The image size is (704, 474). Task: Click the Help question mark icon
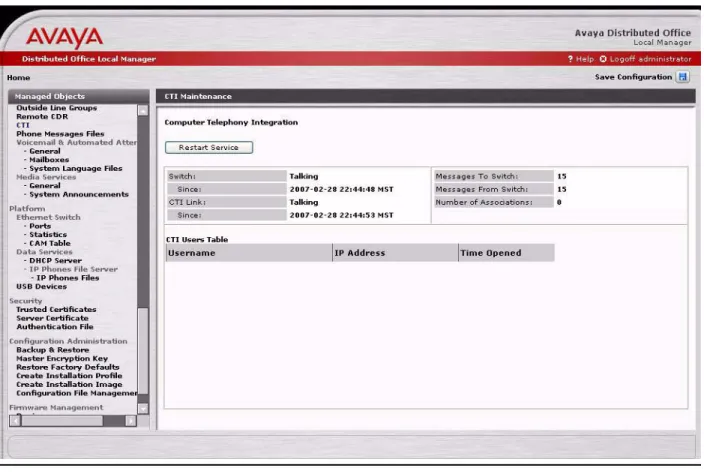570,59
